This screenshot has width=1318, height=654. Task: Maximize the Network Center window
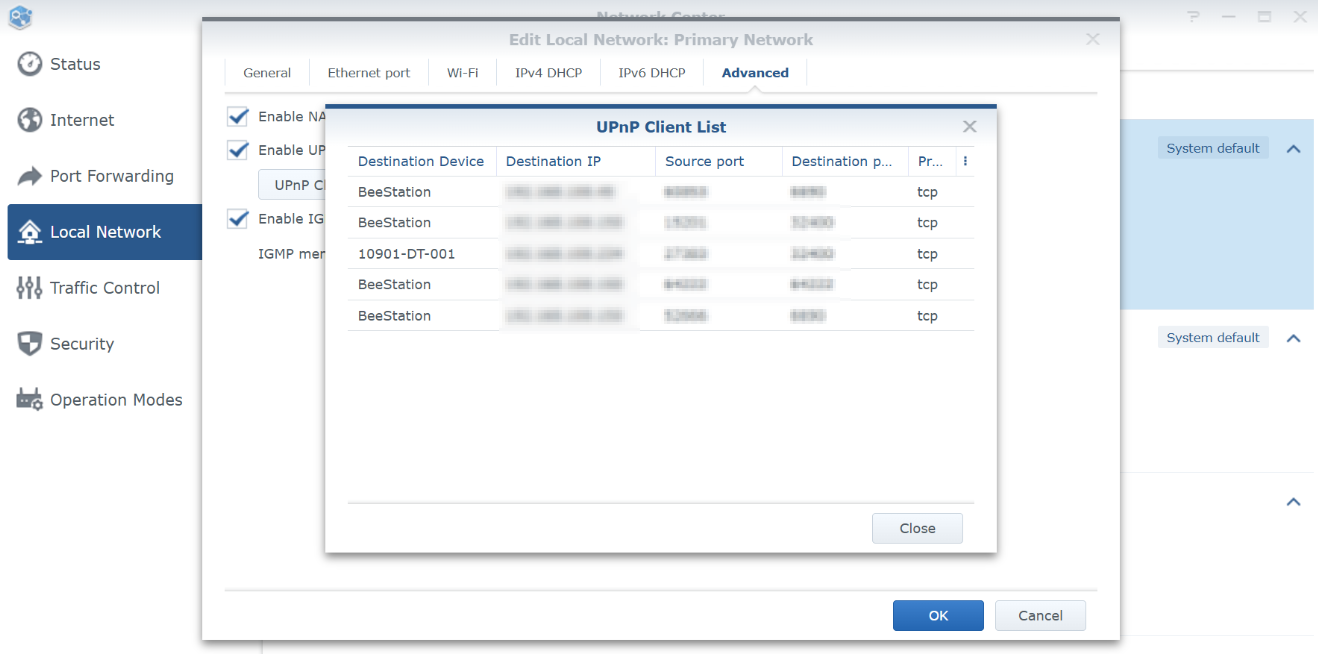(1264, 16)
